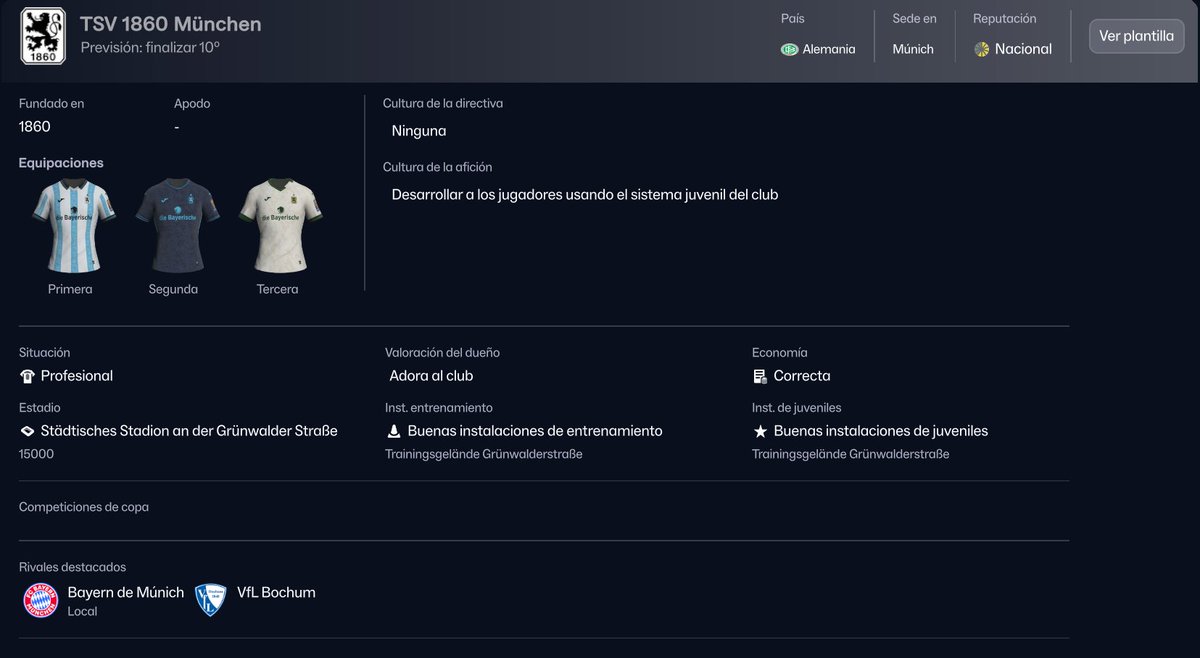This screenshot has height=658, width=1200.
Task: Click 'Buenas instalaciones de juveniles' text
Action: 881,431
